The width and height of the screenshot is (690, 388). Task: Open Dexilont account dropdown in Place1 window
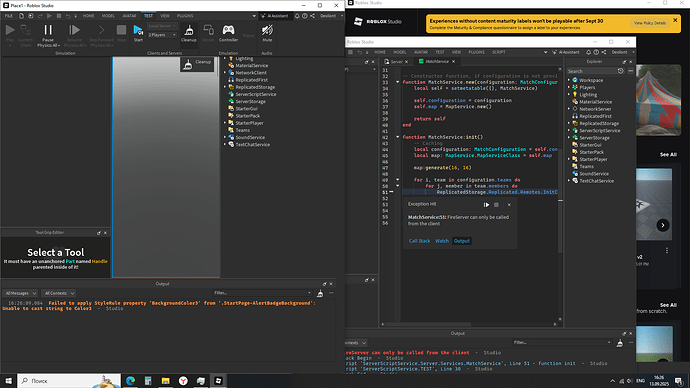[x=331, y=16]
